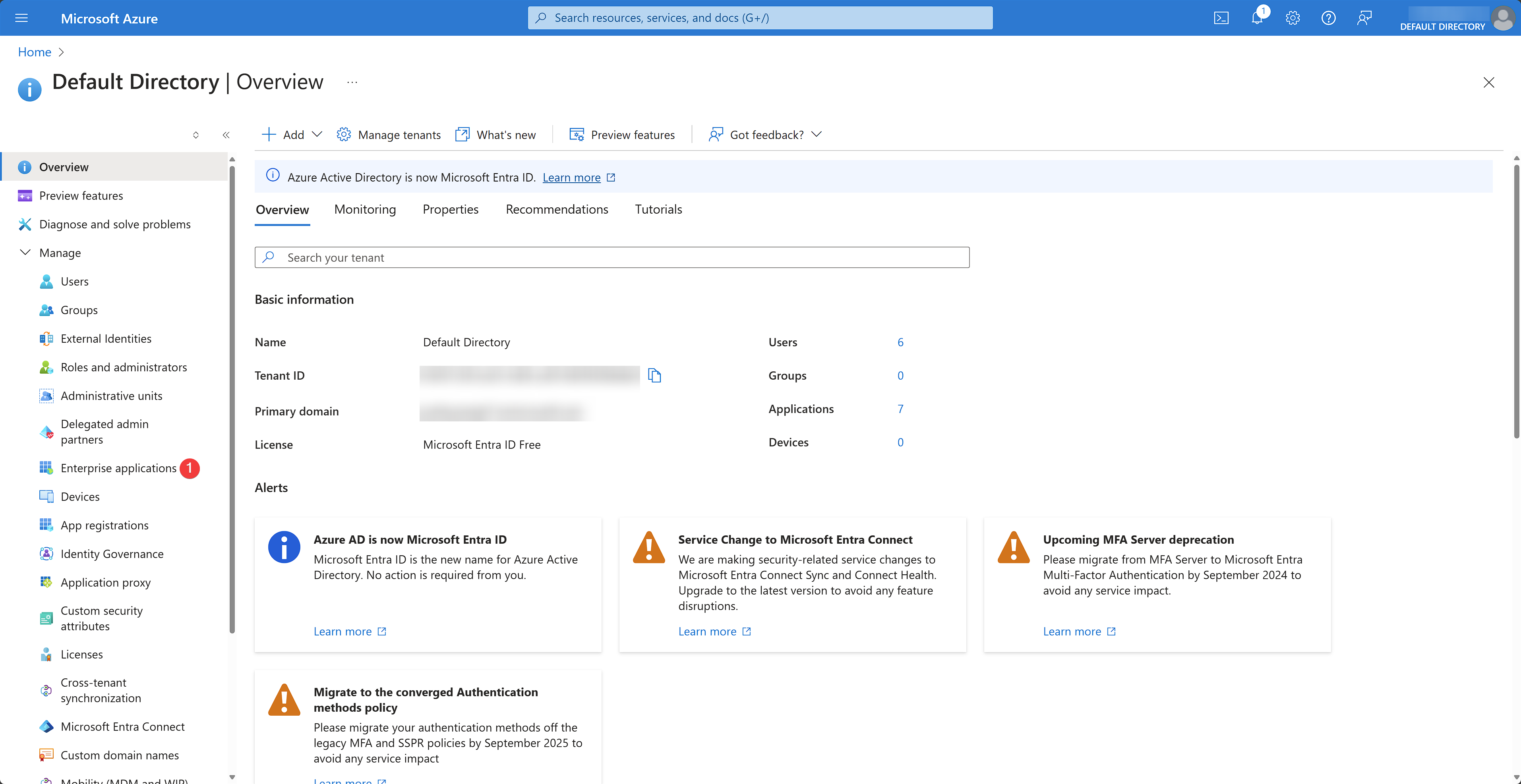Click the Microsoft Azure logo text

pyautogui.click(x=109, y=18)
